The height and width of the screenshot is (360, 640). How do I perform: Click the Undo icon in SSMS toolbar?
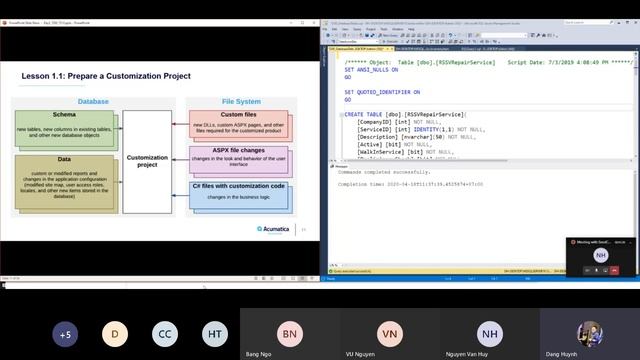click(450, 36)
